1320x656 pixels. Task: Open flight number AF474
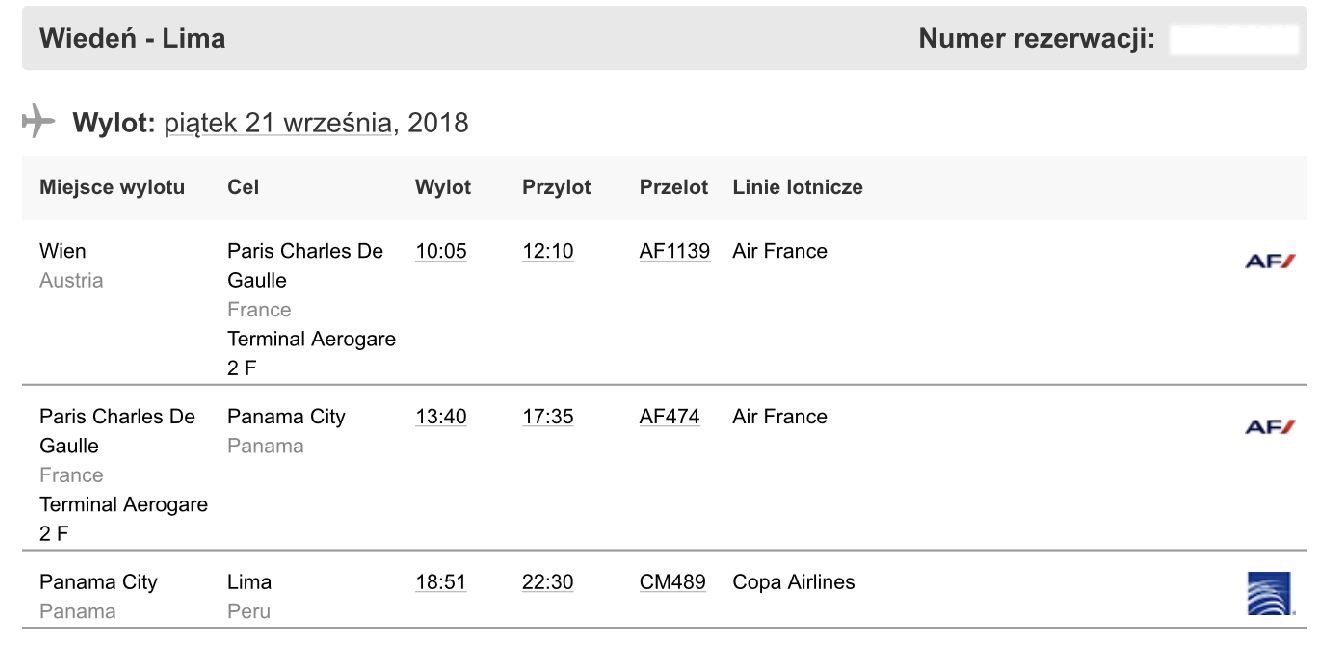[x=669, y=416]
